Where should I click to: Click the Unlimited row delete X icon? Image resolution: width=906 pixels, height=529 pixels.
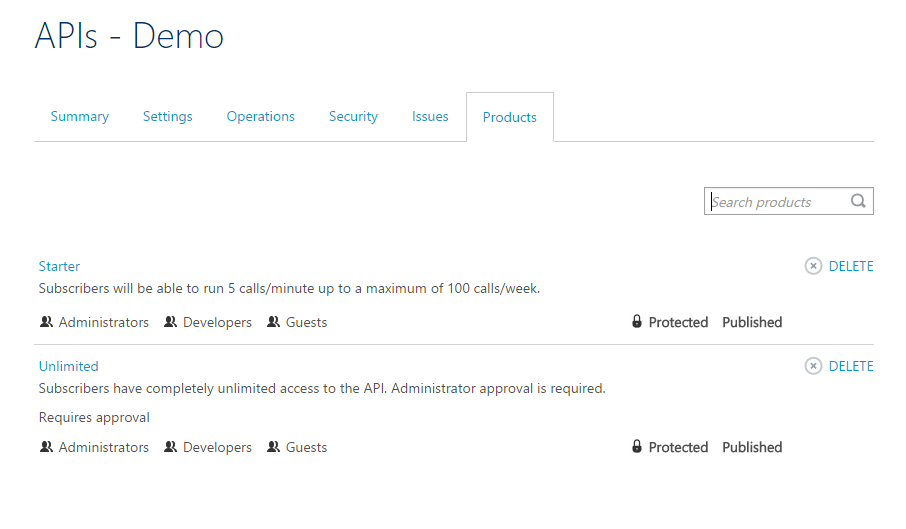click(813, 366)
